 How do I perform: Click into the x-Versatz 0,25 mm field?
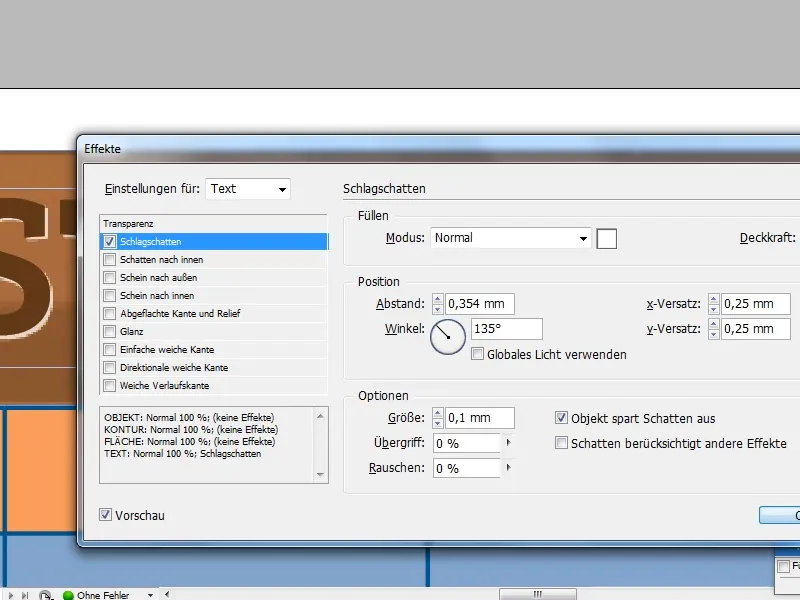[756, 304]
